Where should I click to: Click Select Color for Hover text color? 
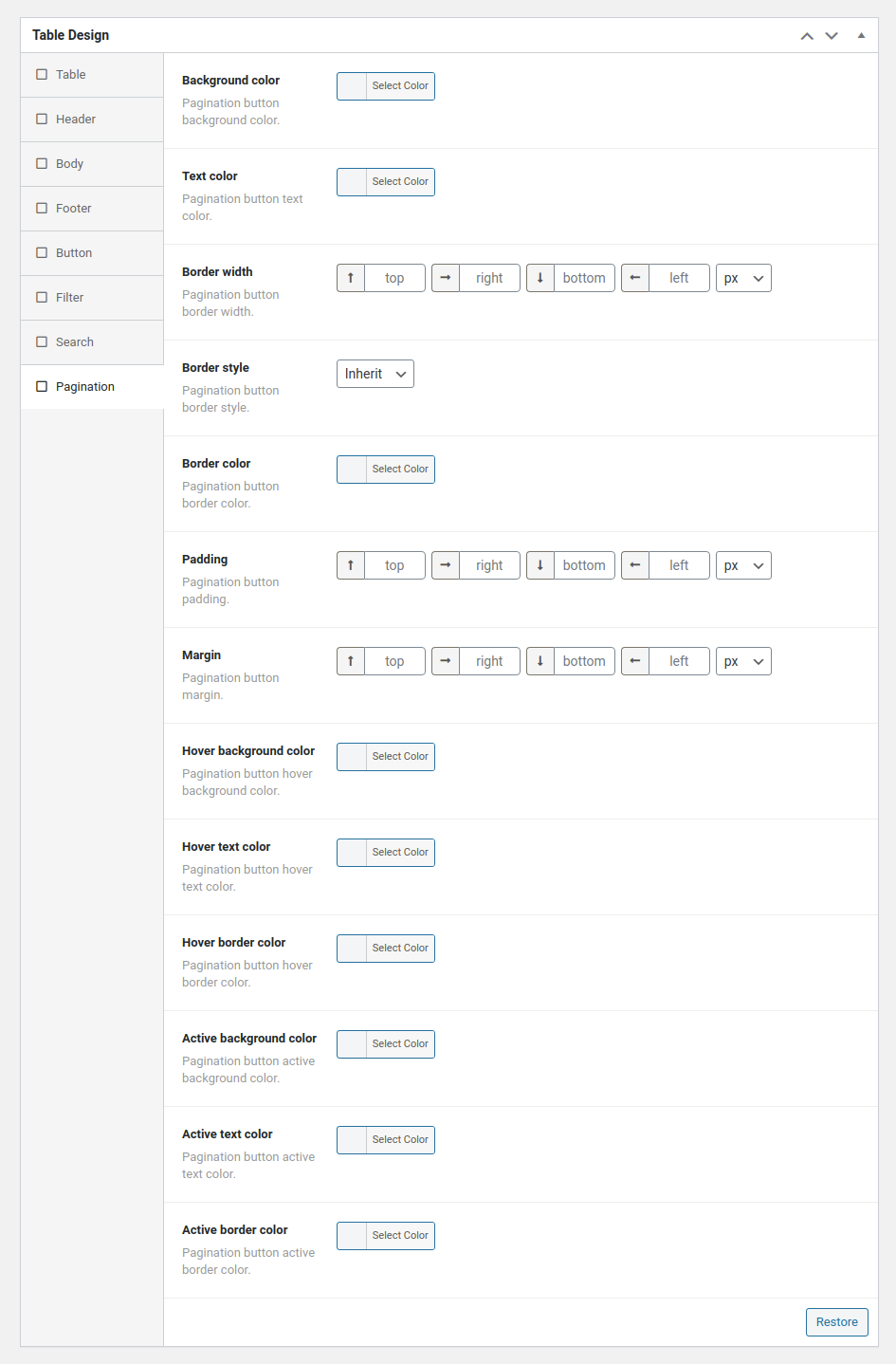pyautogui.click(x=400, y=853)
